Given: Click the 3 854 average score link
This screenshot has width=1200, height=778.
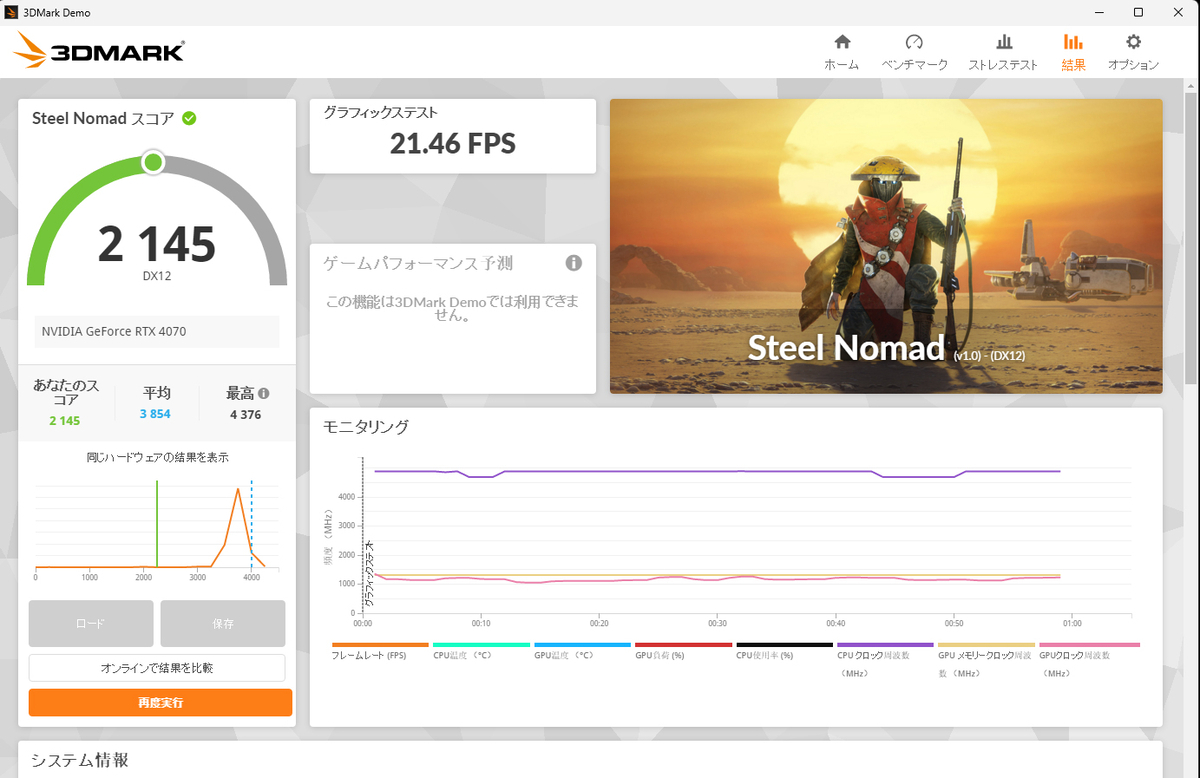Looking at the screenshot, I should point(155,414).
